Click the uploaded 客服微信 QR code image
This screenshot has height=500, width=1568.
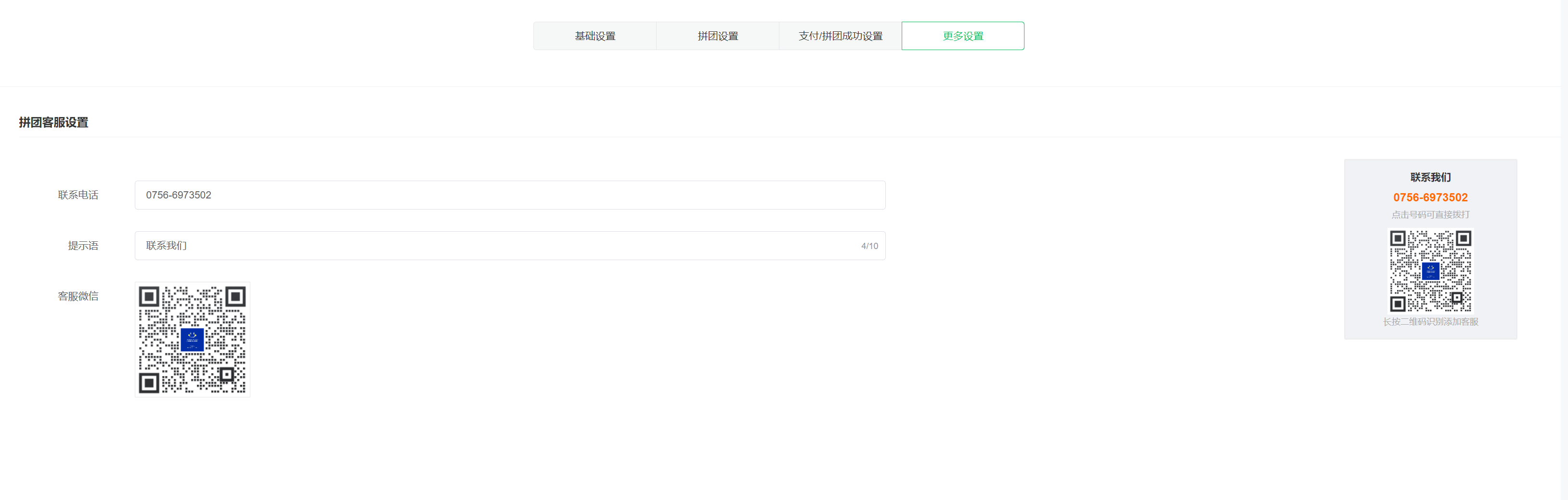[192, 339]
